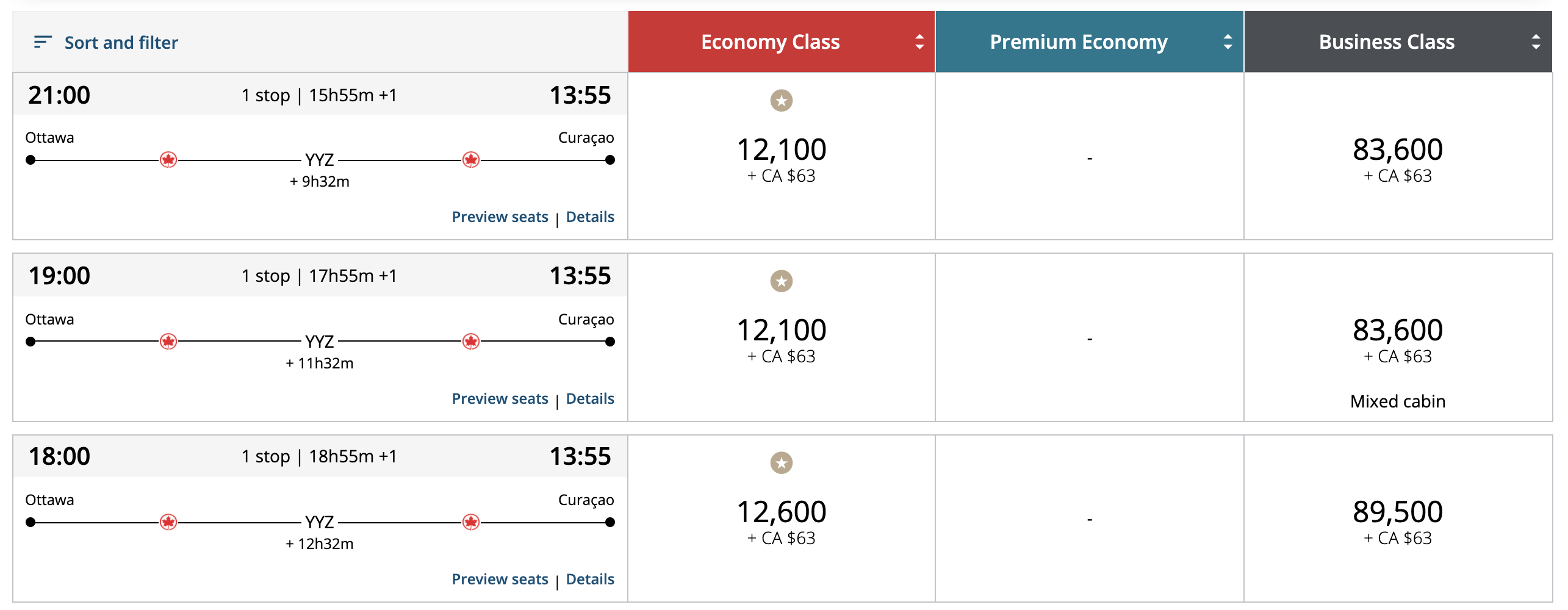Click star icon on 18:00 flight economy fare

(x=781, y=462)
